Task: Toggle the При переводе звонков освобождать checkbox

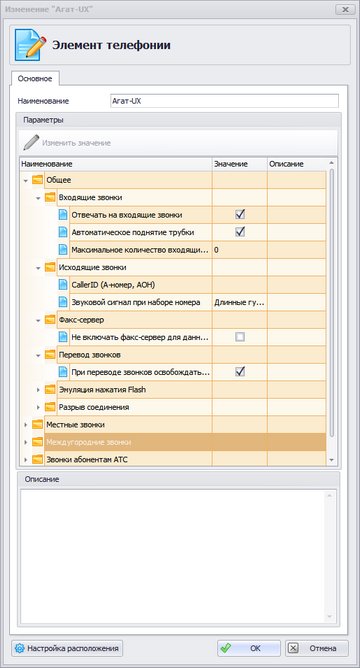Action: 240,372
